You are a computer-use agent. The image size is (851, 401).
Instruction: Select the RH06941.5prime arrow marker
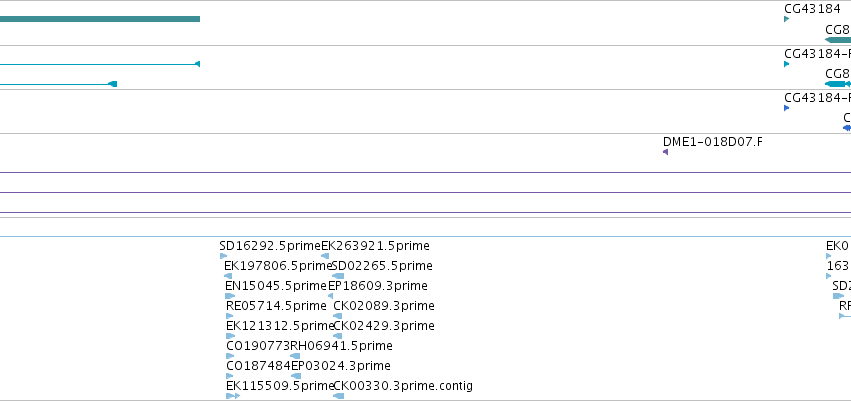click(x=295, y=356)
